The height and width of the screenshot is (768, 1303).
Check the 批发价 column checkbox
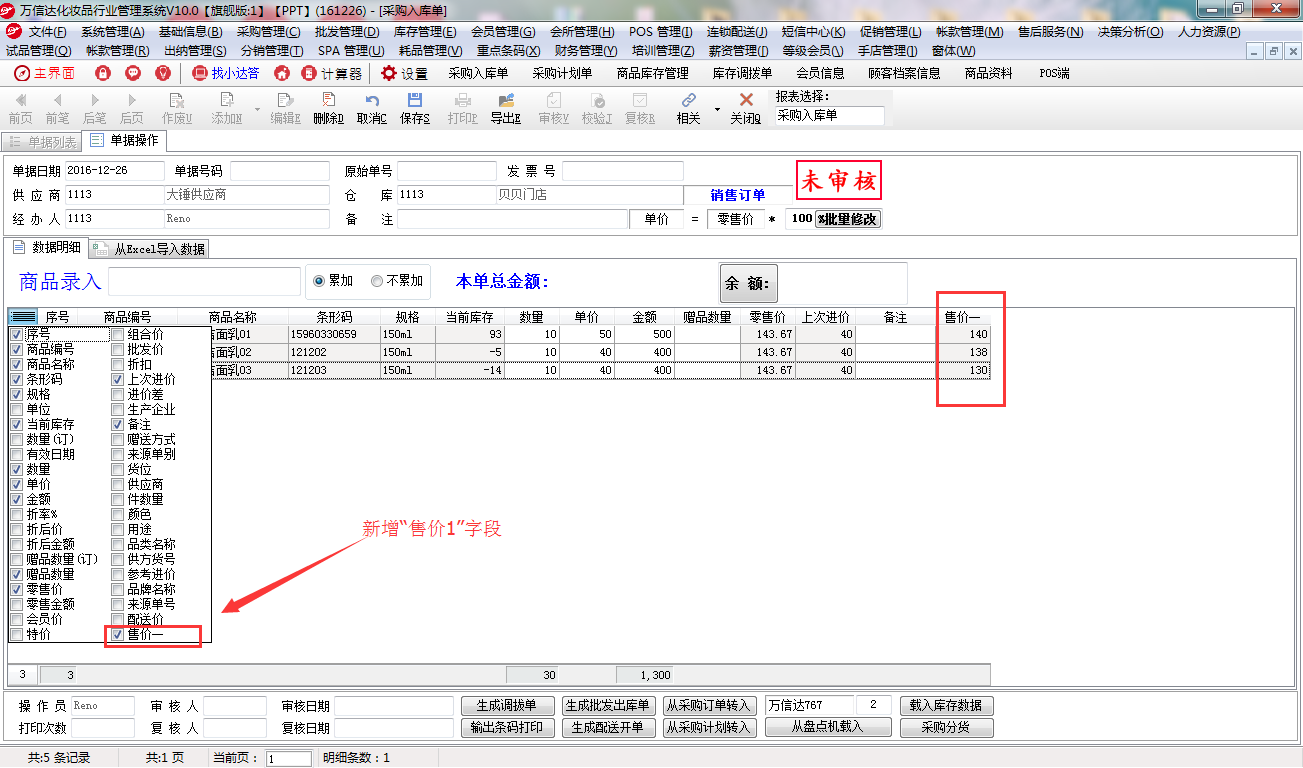pyautogui.click(x=118, y=349)
